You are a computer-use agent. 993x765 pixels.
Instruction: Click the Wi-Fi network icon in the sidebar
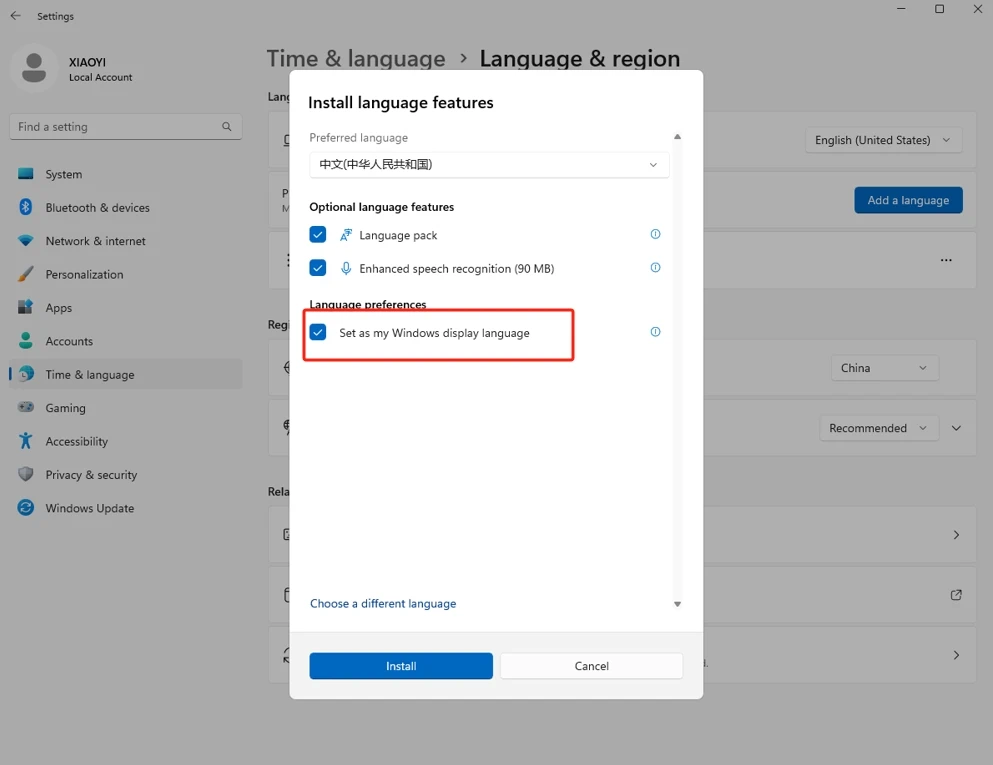(x=25, y=241)
